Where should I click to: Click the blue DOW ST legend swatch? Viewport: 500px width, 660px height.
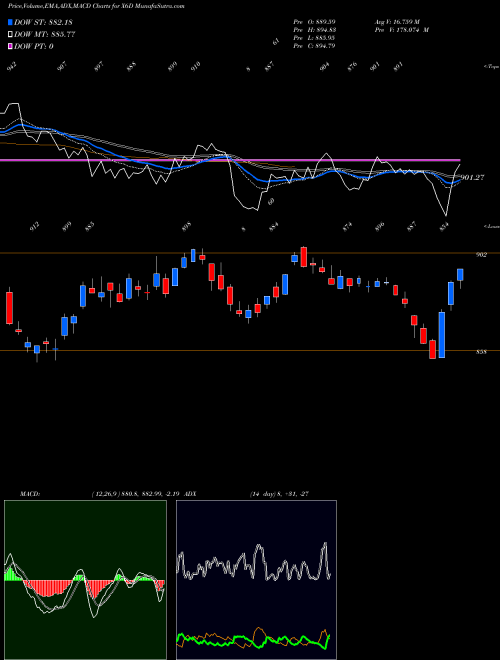coord(10,22)
